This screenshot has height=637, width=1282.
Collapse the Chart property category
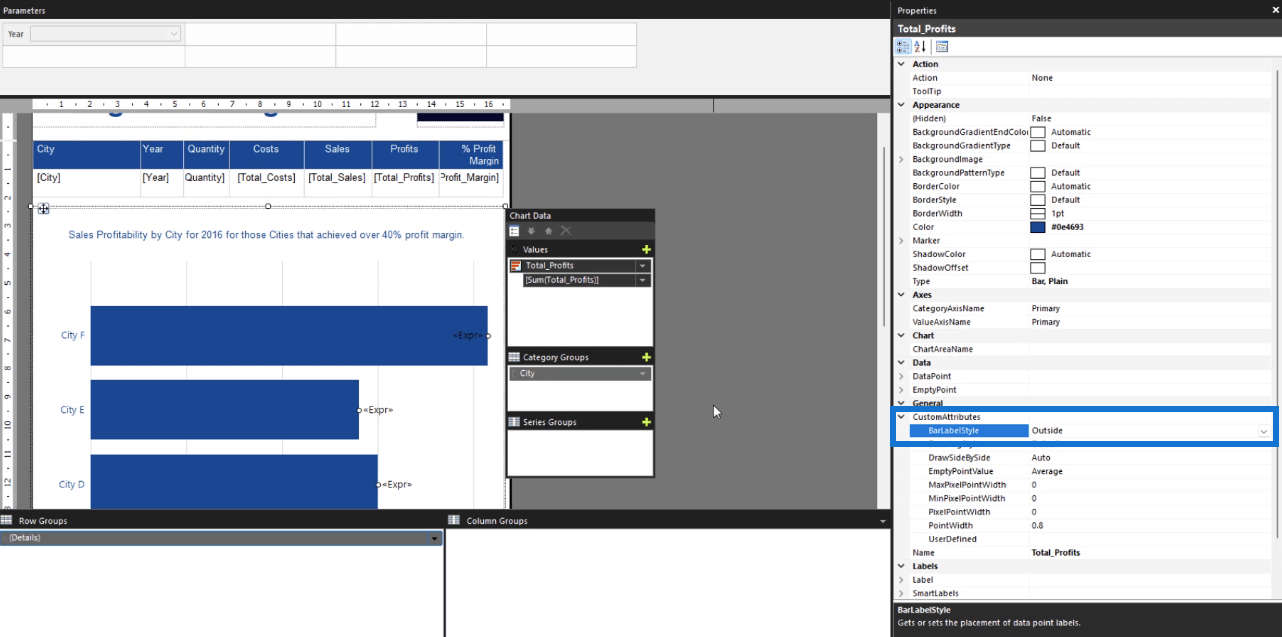[x=902, y=336]
